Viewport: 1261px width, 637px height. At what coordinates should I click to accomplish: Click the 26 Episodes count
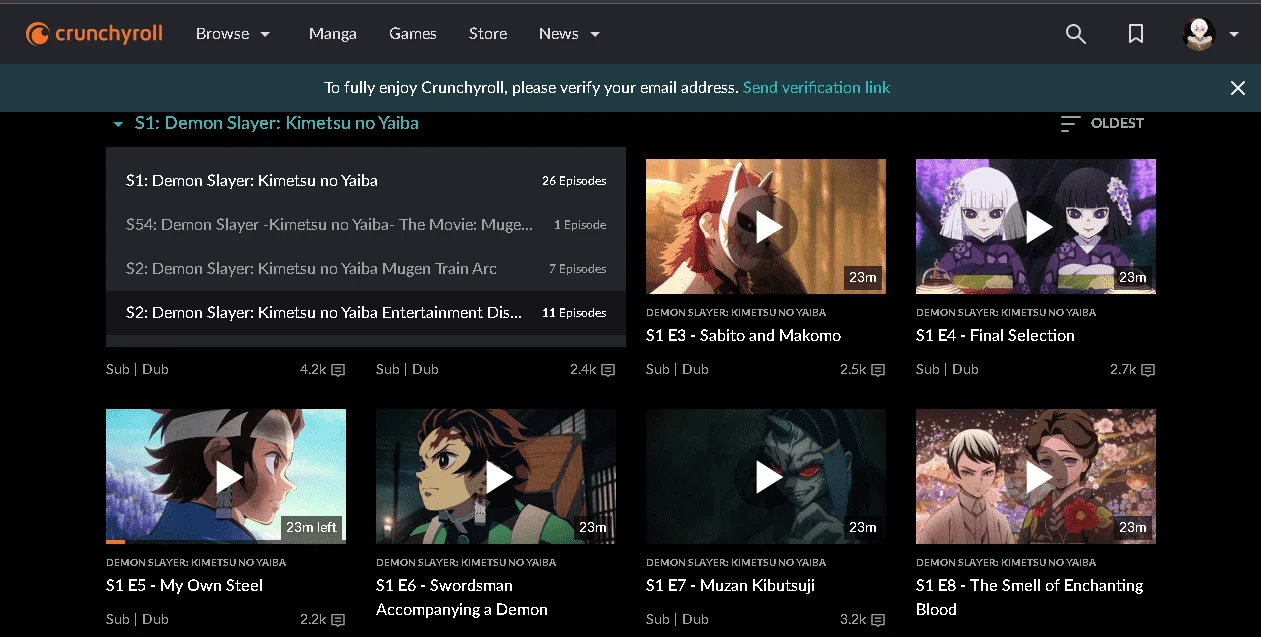[574, 181]
